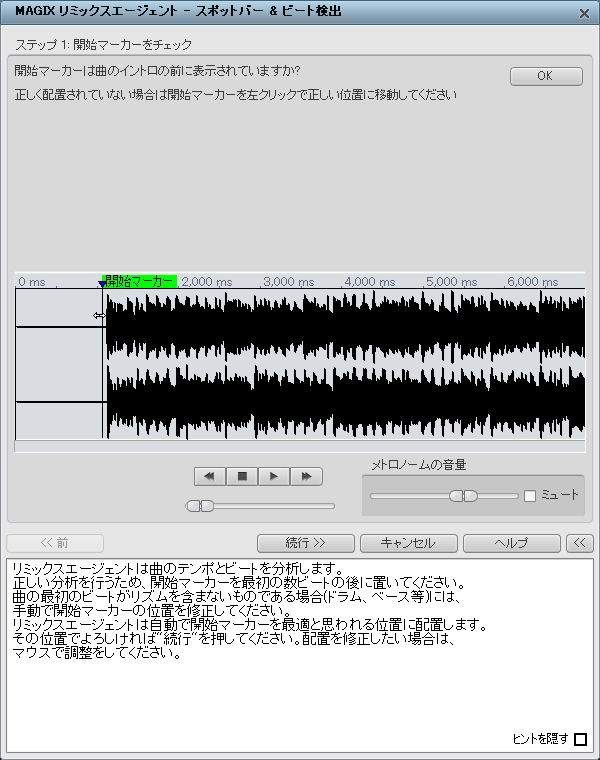
Task: Click the fast-forward playback button
Action: (306, 476)
